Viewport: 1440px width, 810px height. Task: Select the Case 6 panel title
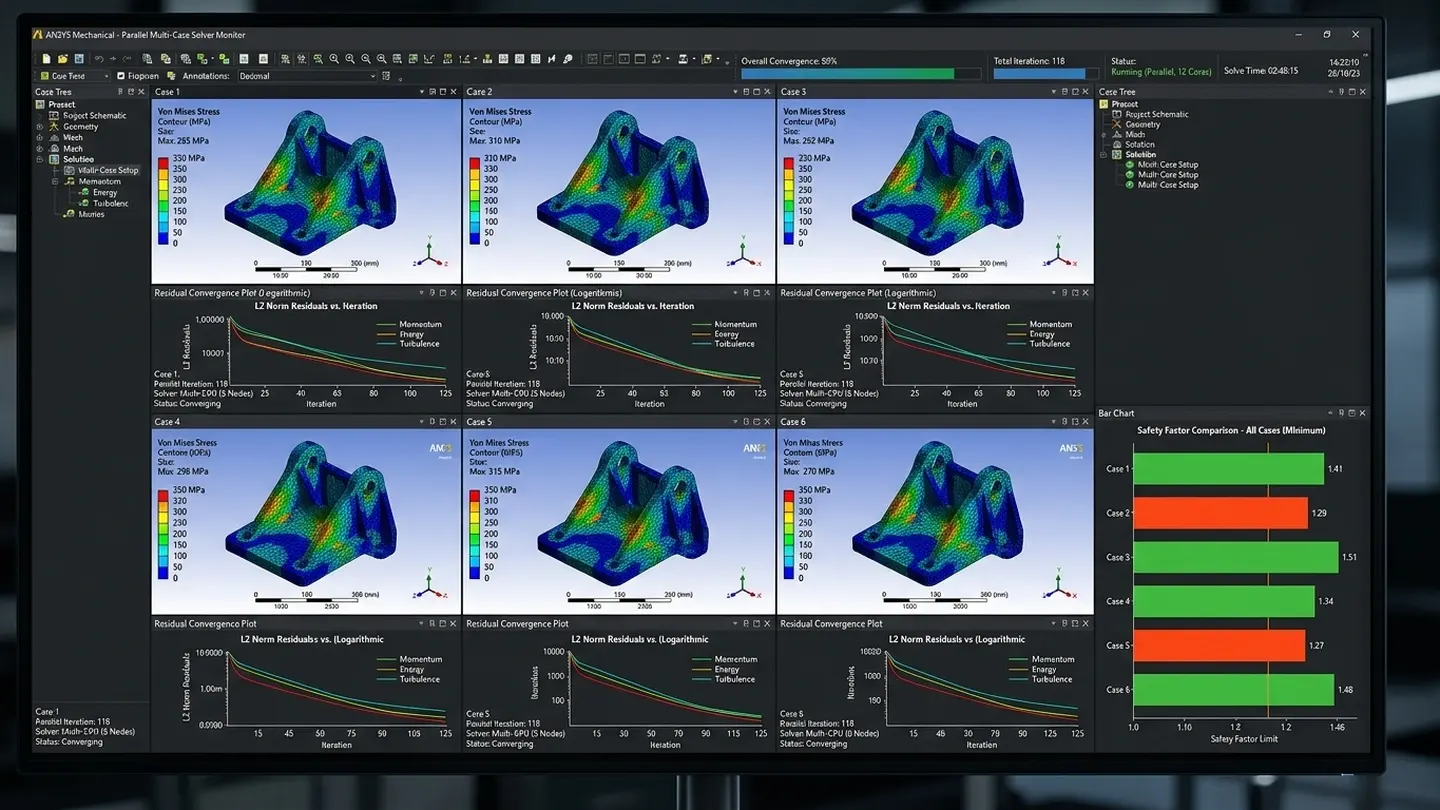point(793,422)
